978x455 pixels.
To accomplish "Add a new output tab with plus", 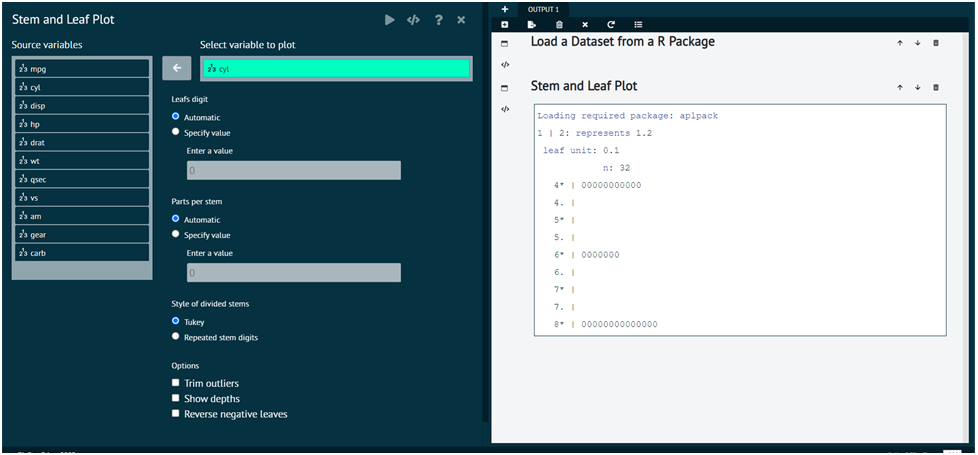I will [x=505, y=9].
